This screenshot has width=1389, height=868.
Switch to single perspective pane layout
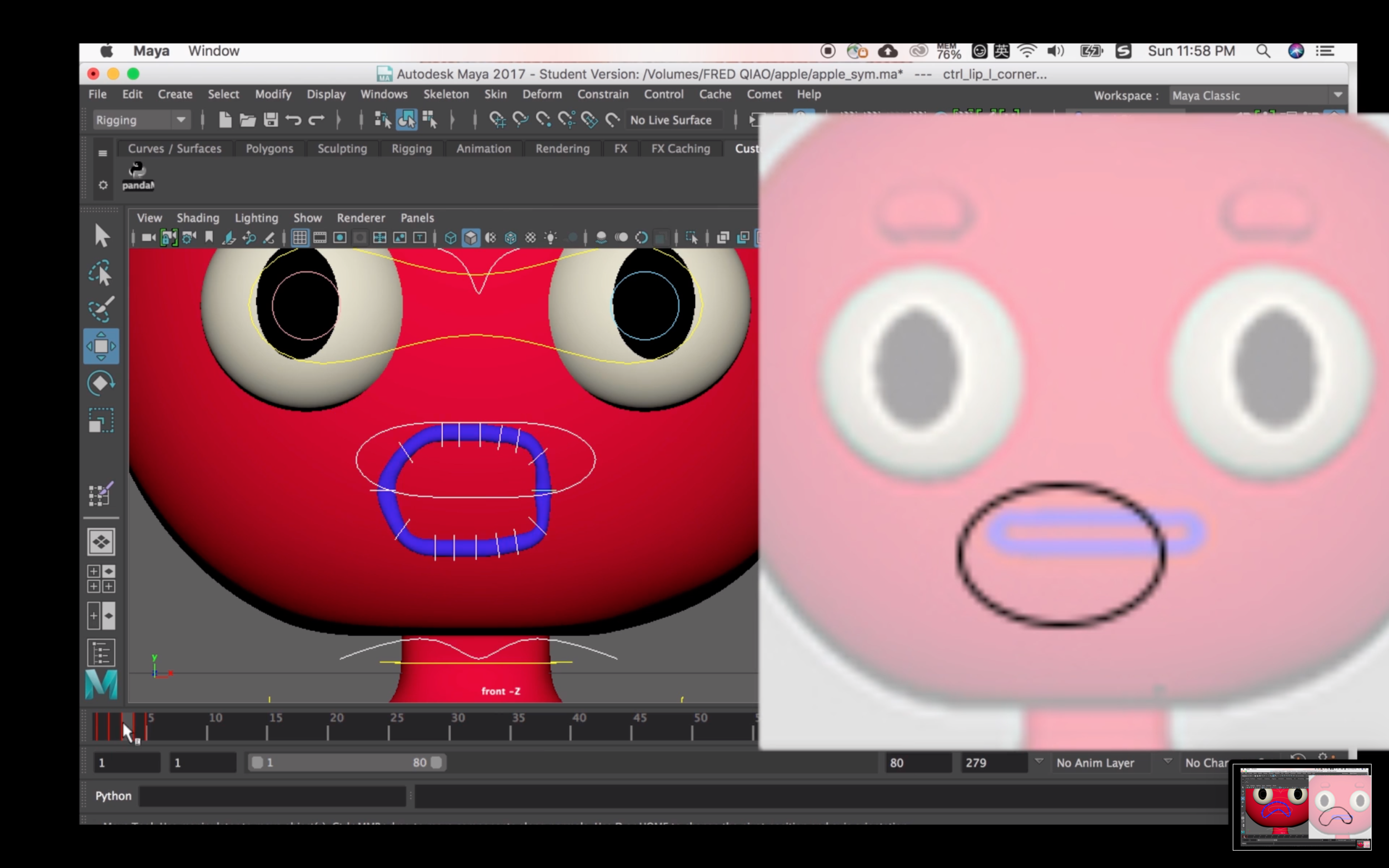[101, 542]
